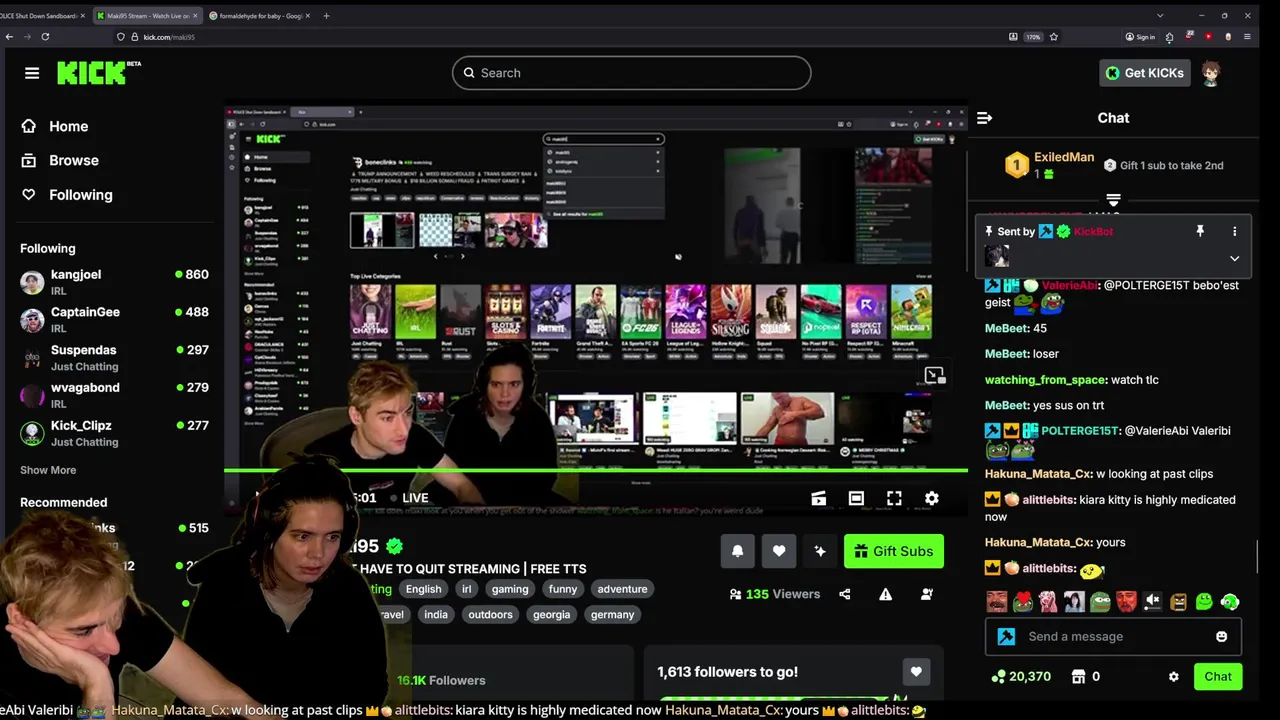Click the sparkle subscribe button
Viewport: 1280px width, 720px height.
[x=820, y=551]
